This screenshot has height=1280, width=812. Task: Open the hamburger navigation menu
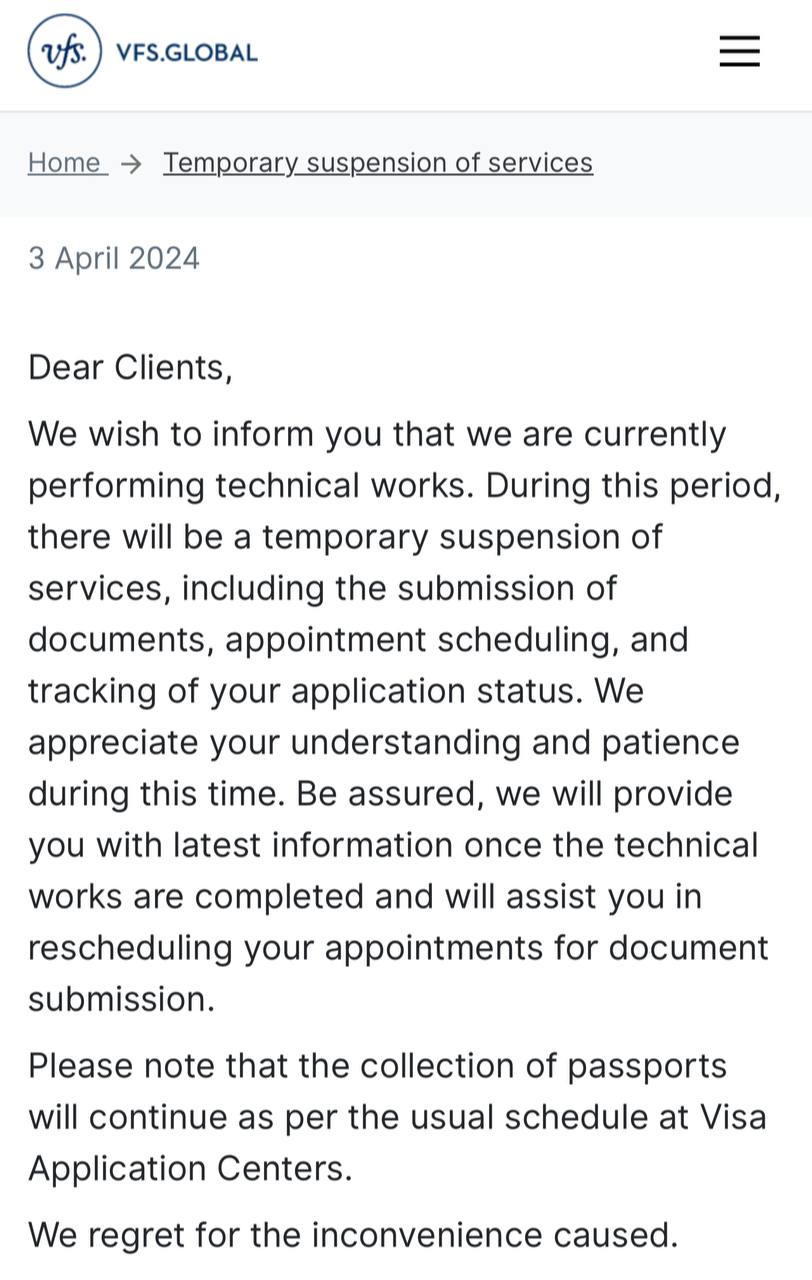pyautogui.click(x=739, y=51)
